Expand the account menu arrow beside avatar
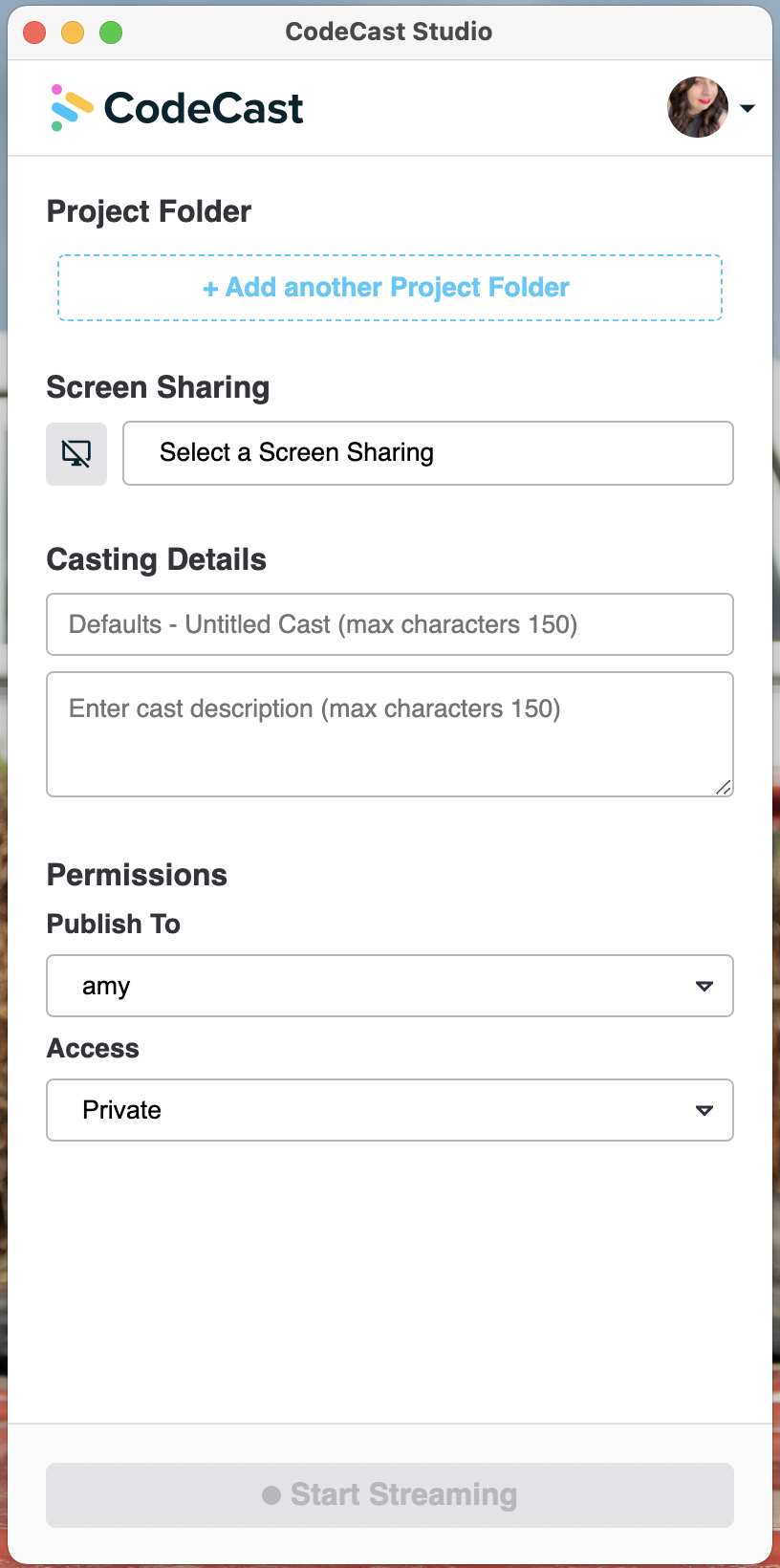 [747, 108]
